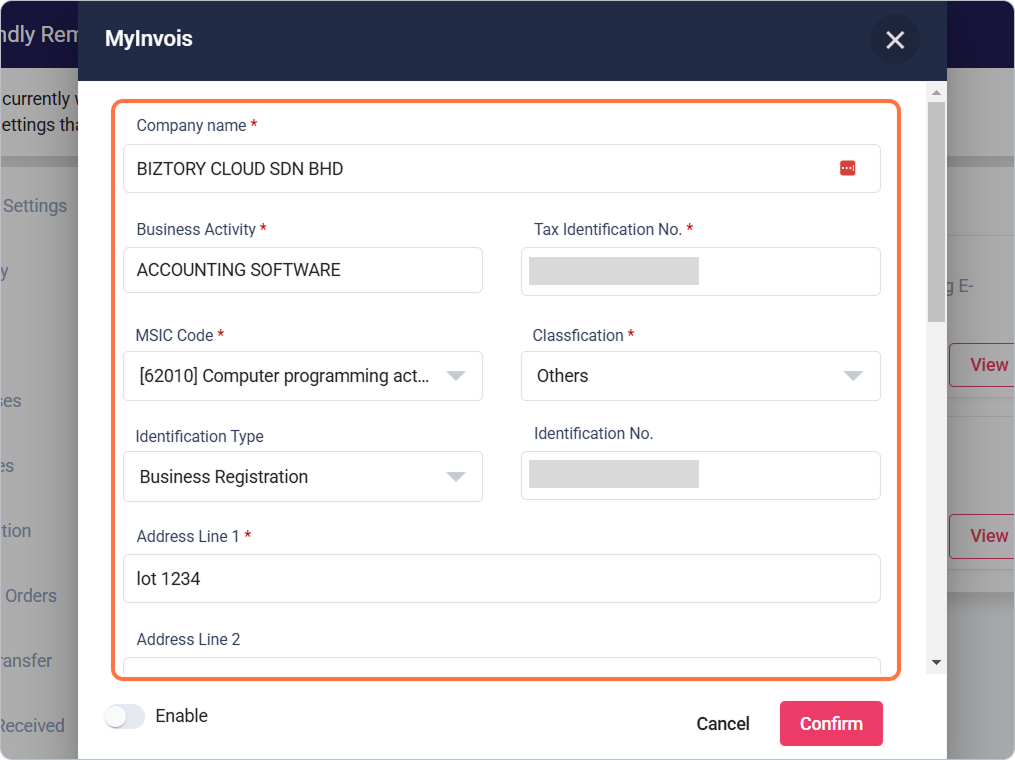The image size is (1015, 760).
Task: Select Settings in background sidebar
Action: tap(35, 206)
